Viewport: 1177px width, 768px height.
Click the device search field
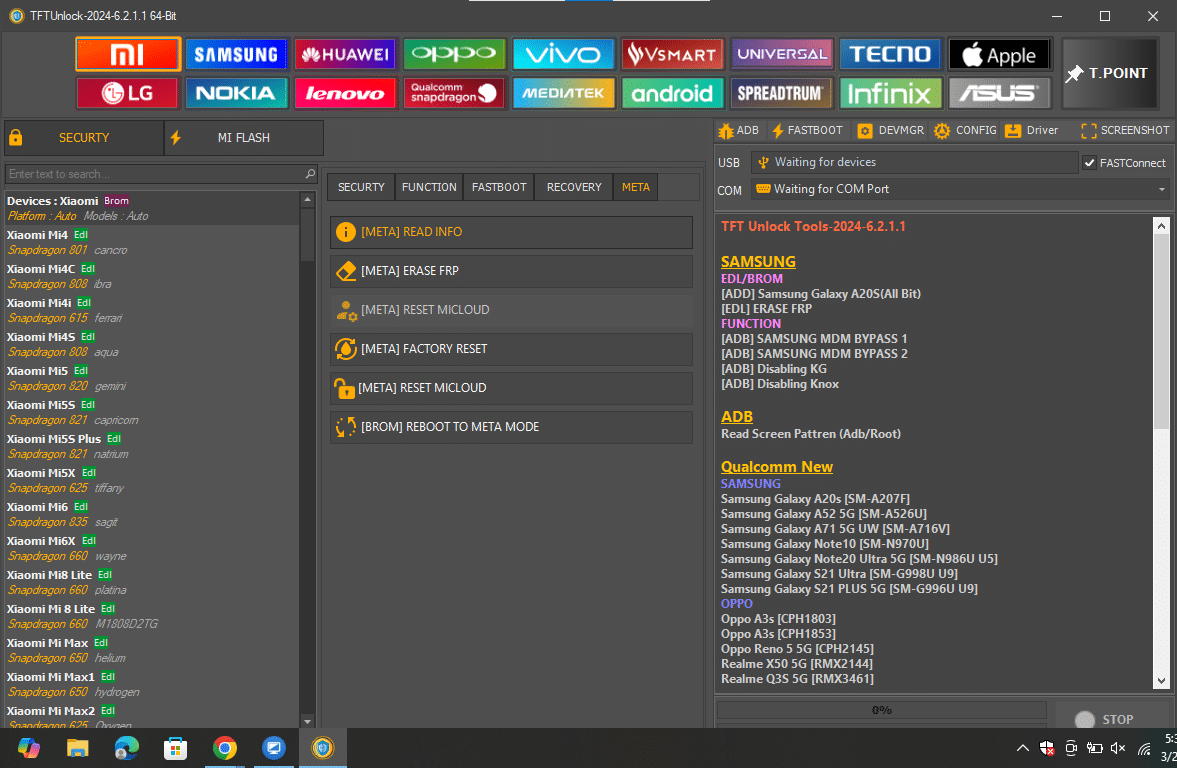coord(160,172)
